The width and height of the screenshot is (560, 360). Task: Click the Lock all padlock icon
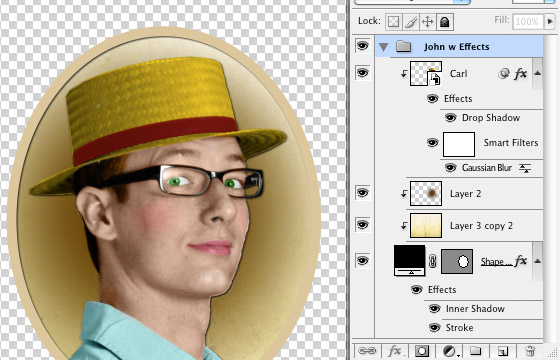coord(445,22)
